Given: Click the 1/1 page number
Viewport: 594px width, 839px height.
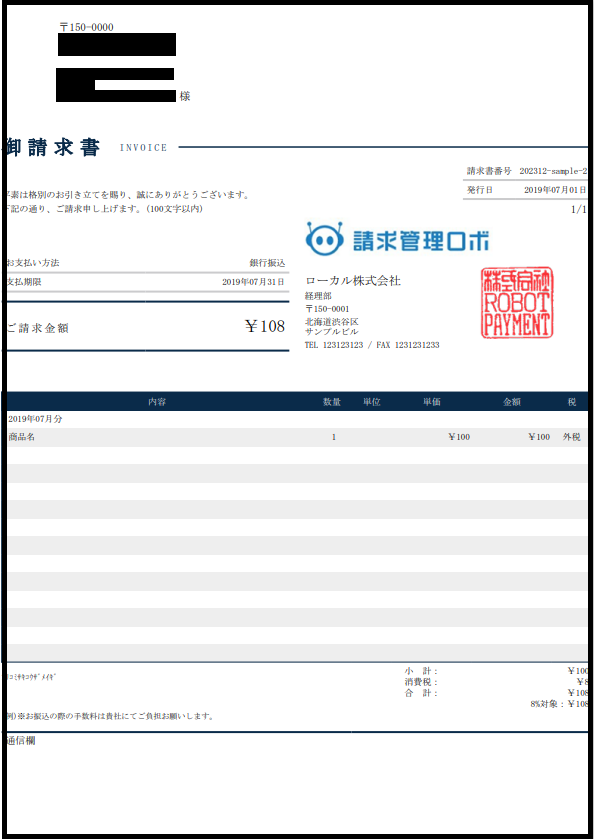Looking at the screenshot, I should pos(579,210).
